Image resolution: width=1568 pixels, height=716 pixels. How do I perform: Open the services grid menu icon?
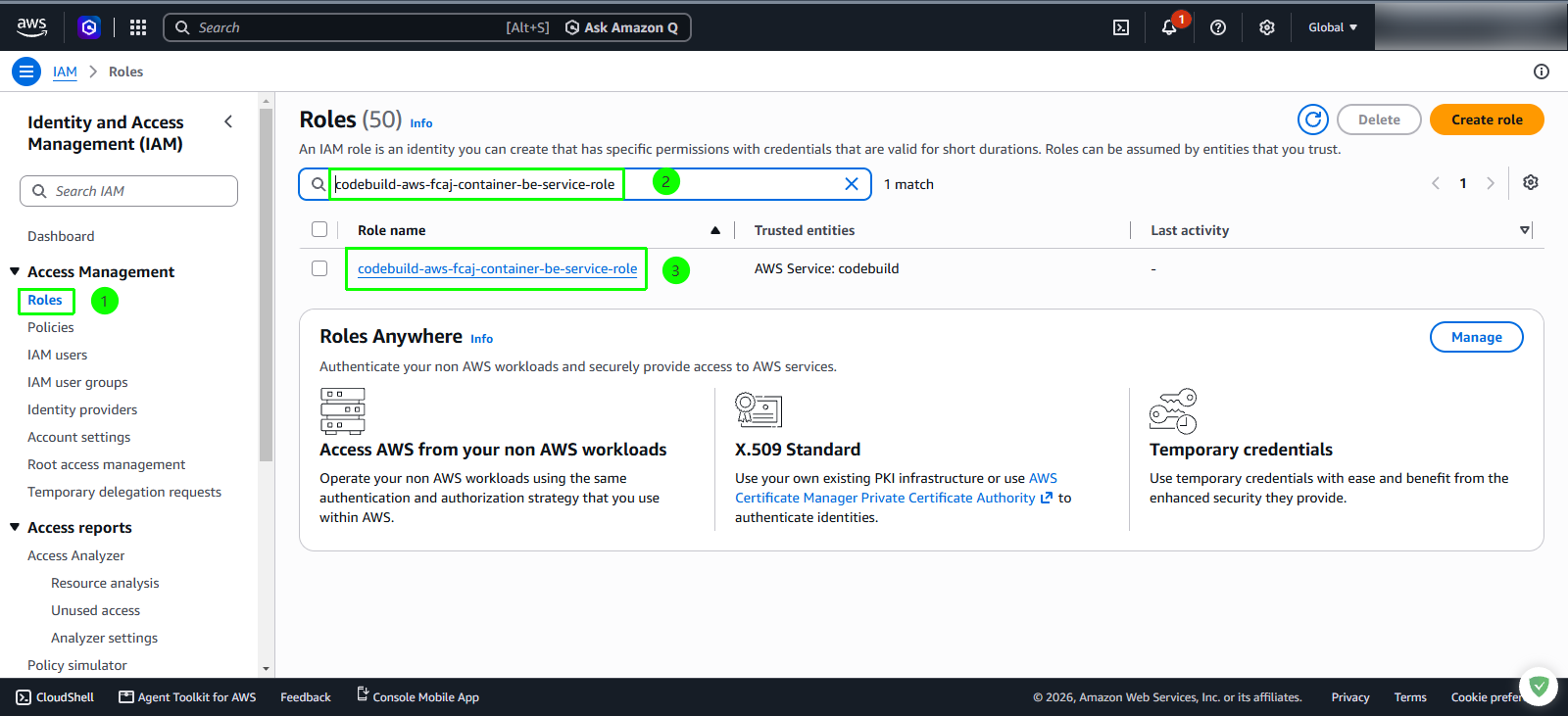138,27
